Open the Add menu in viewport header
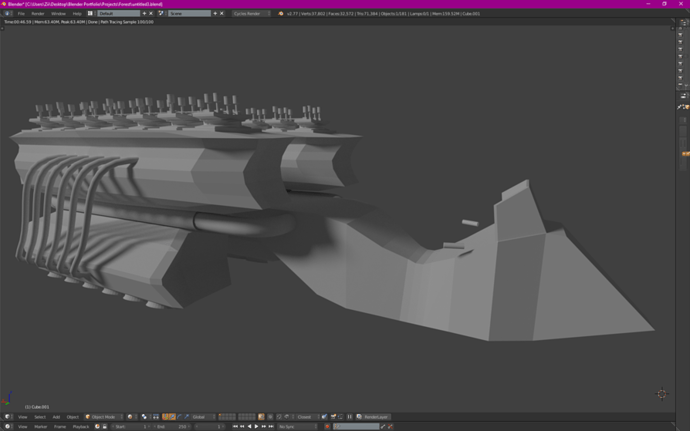The image size is (690, 431). coord(56,417)
